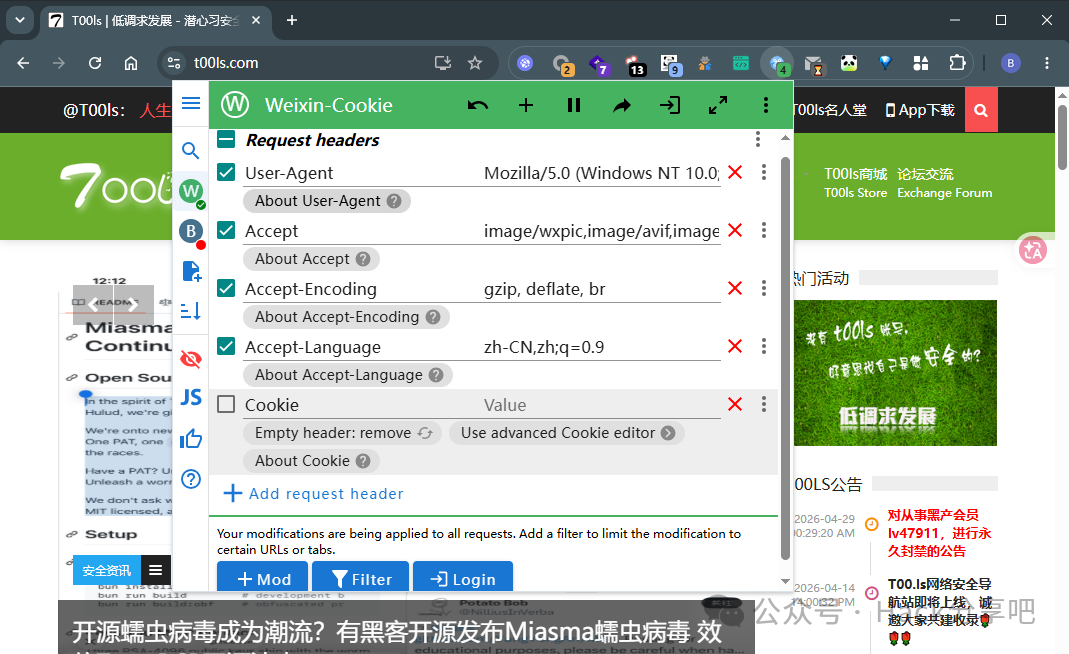Pause the Weixin-Cookie profile
The image size is (1069, 654).
click(574, 105)
